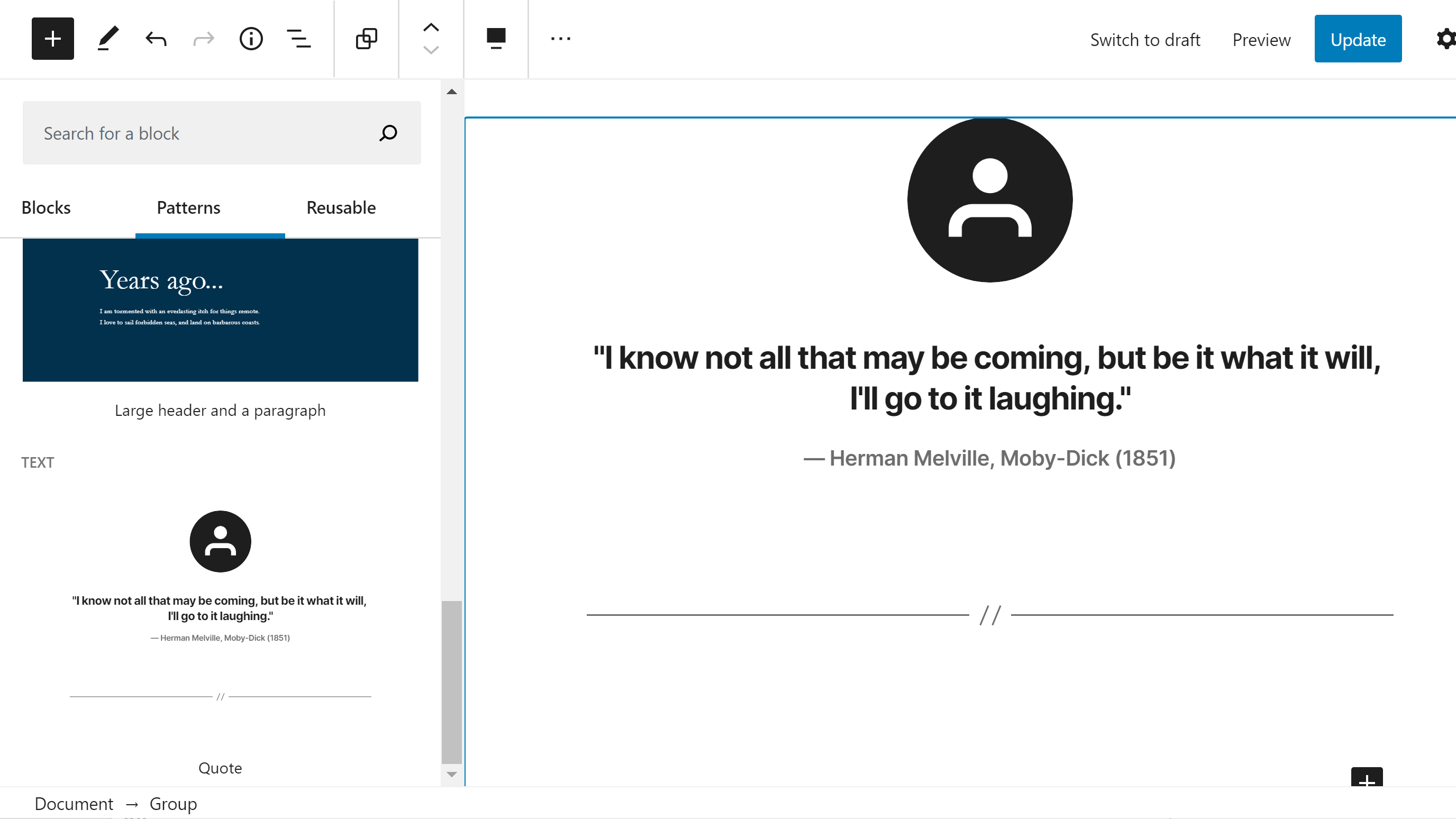Open the content structure details icon
Screen dimensions: 1456x819
[251, 39]
